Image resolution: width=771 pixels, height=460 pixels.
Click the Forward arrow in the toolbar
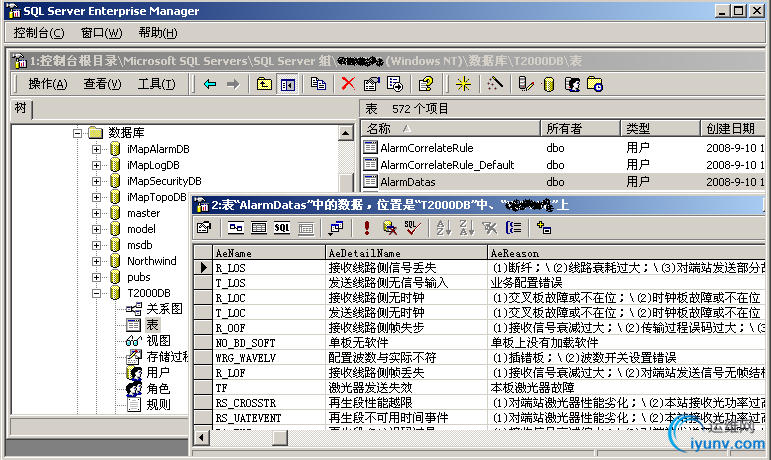(x=233, y=84)
